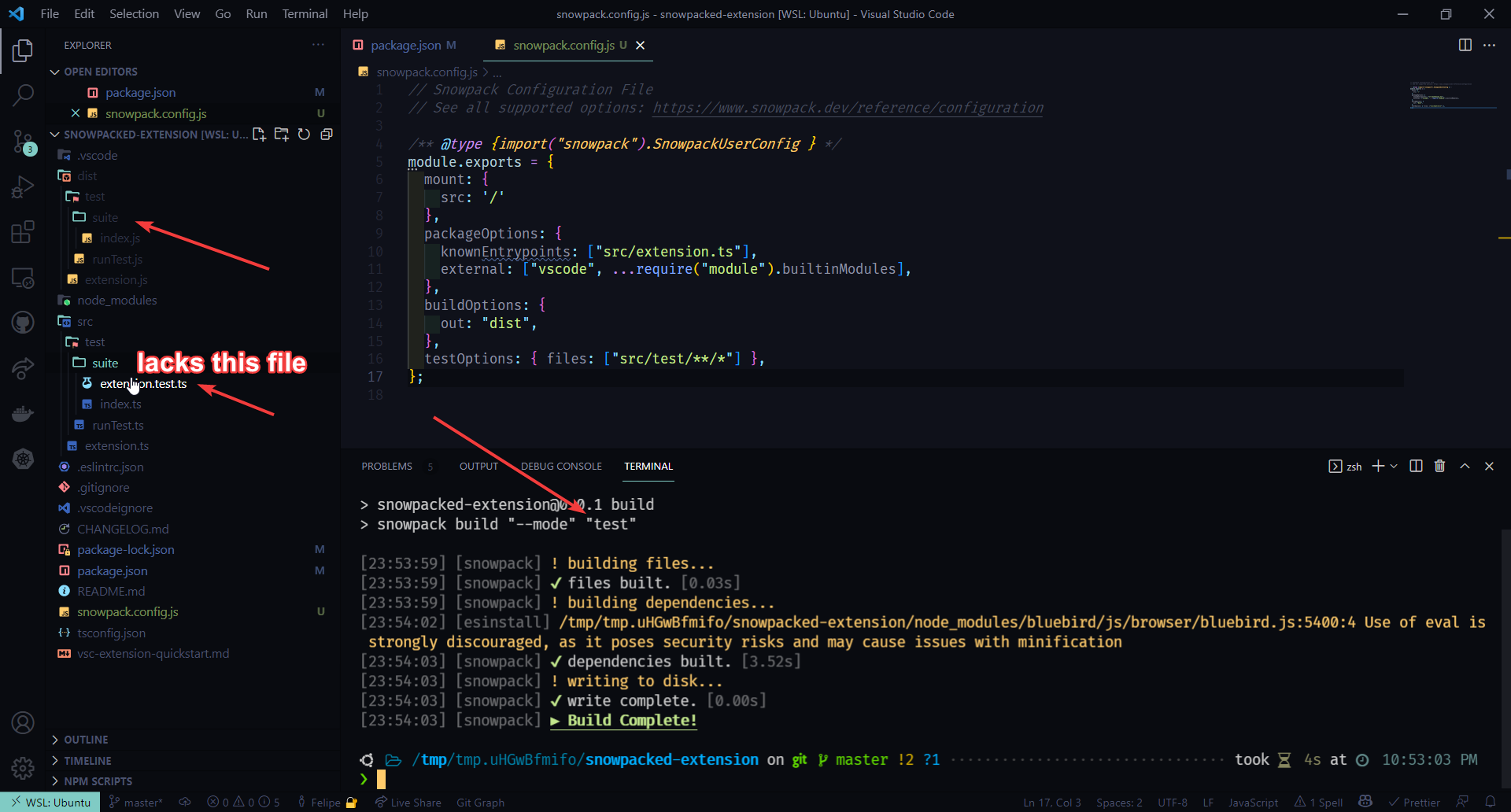Switch to the package.json editor tab
Image resolution: width=1511 pixels, height=812 pixels.
click(x=405, y=45)
